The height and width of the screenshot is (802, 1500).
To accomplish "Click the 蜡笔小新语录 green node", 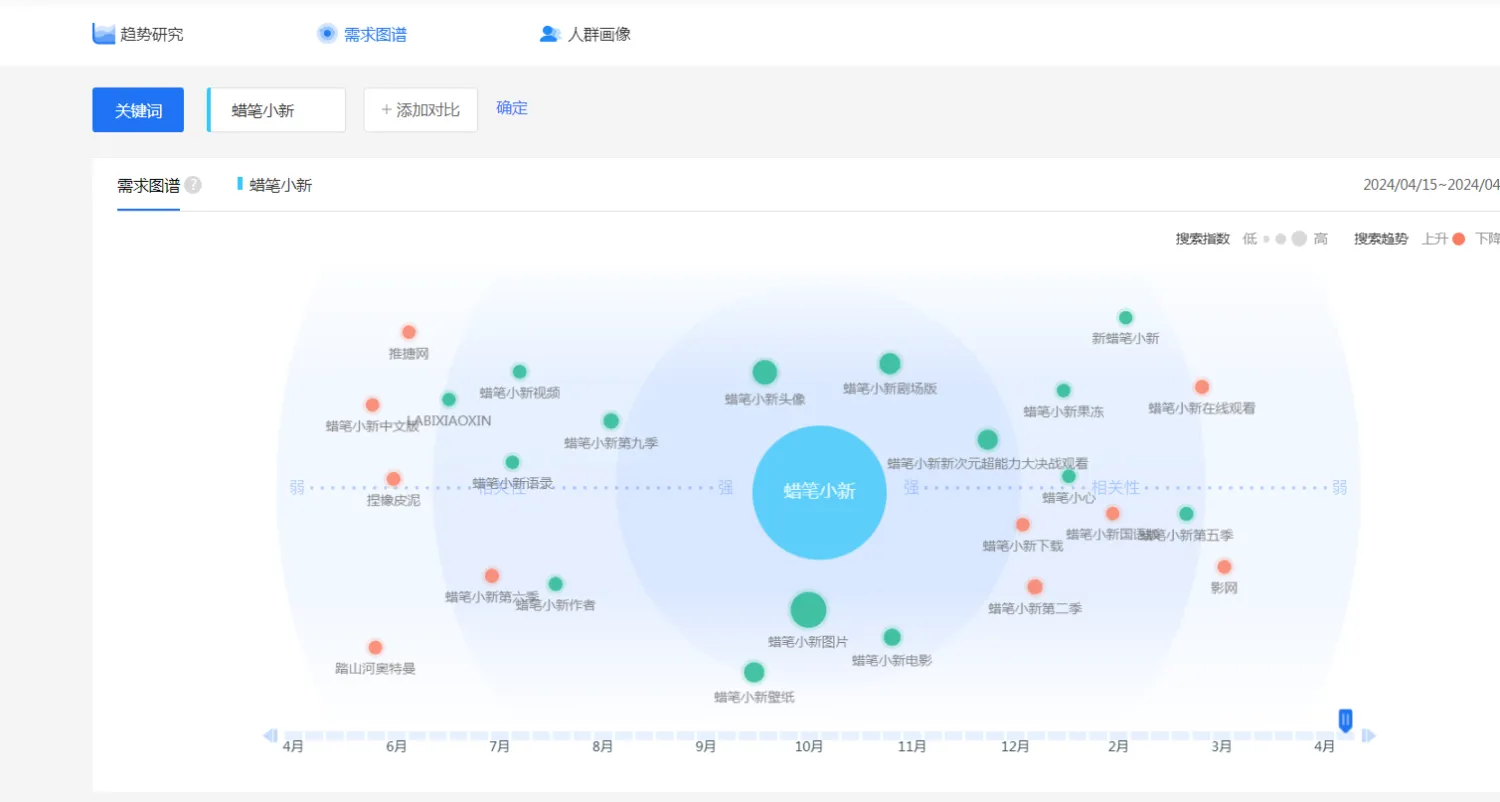I will (x=512, y=462).
